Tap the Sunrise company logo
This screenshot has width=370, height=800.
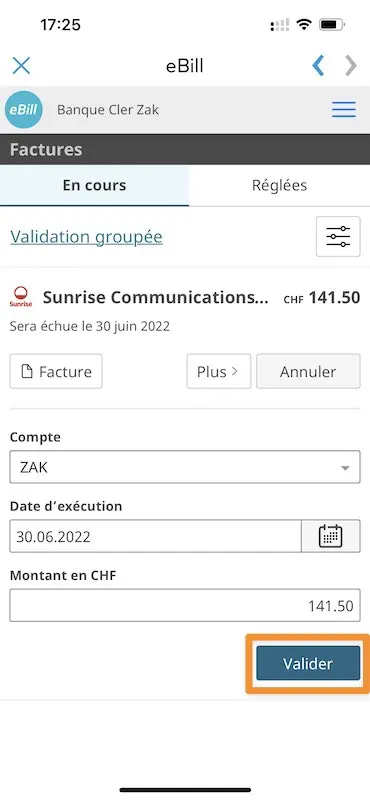(21, 297)
